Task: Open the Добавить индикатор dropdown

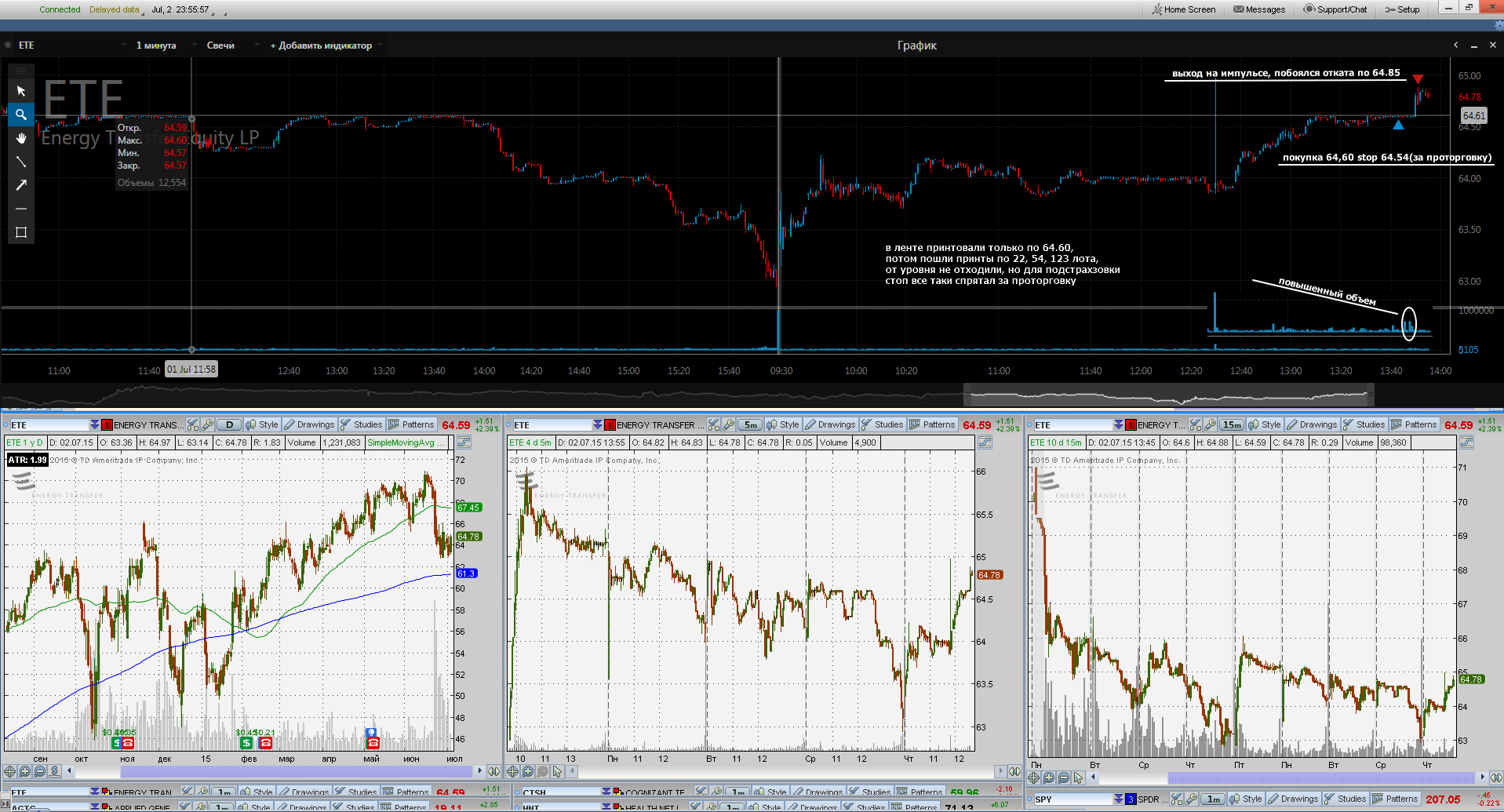Action: click(325, 46)
